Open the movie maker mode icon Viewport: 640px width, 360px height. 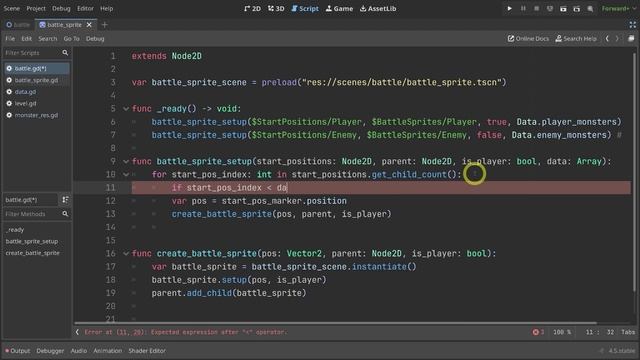[x=590, y=8]
